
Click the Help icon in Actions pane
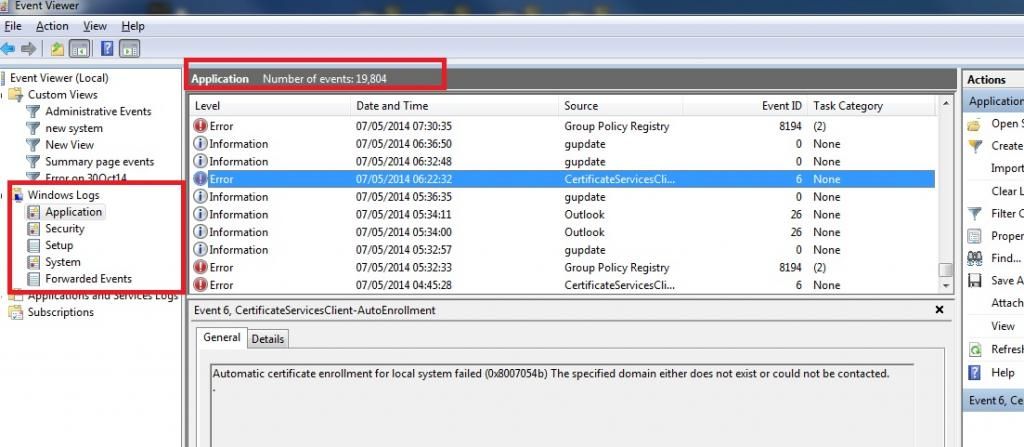(x=974, y=372)
